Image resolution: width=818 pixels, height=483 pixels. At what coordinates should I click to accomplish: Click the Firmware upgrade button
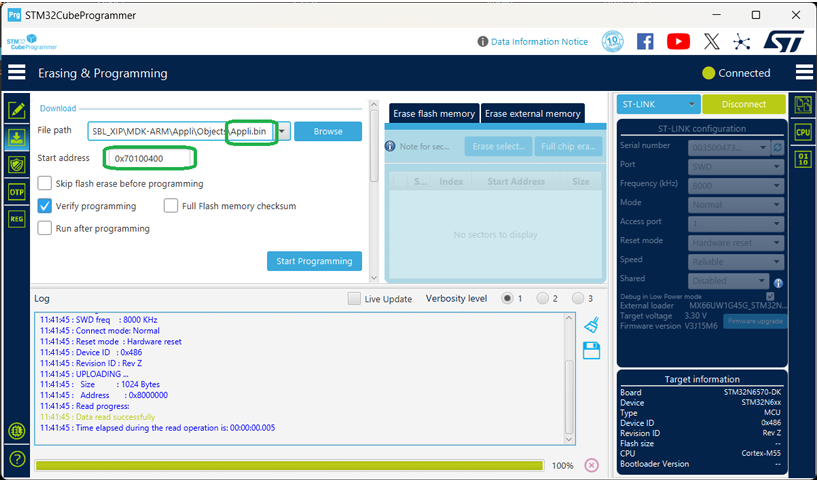(x=755, y=321)
